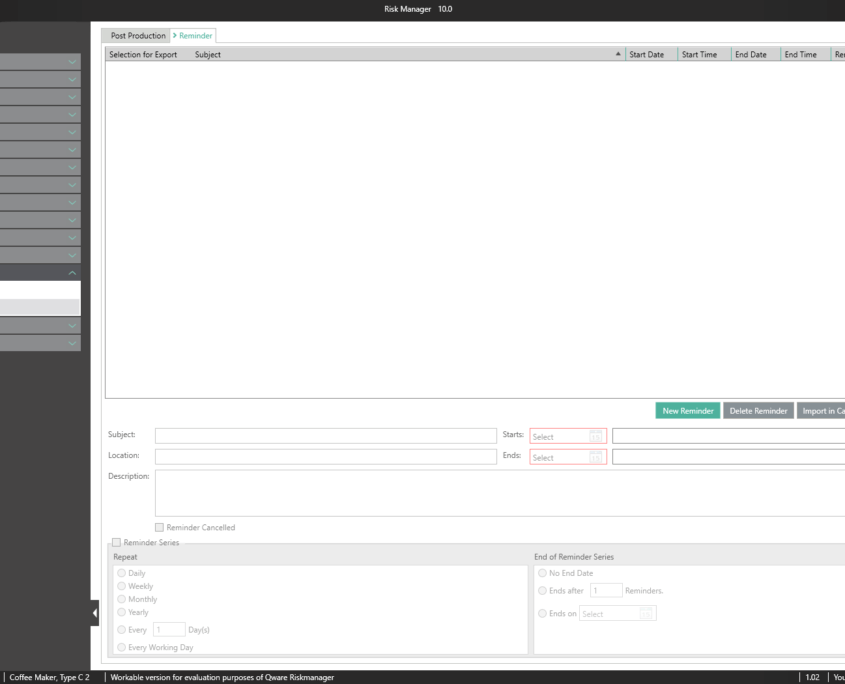Screen dimensions: 845x684
Task: Click into the Subject text field
Action: (325, 436)
